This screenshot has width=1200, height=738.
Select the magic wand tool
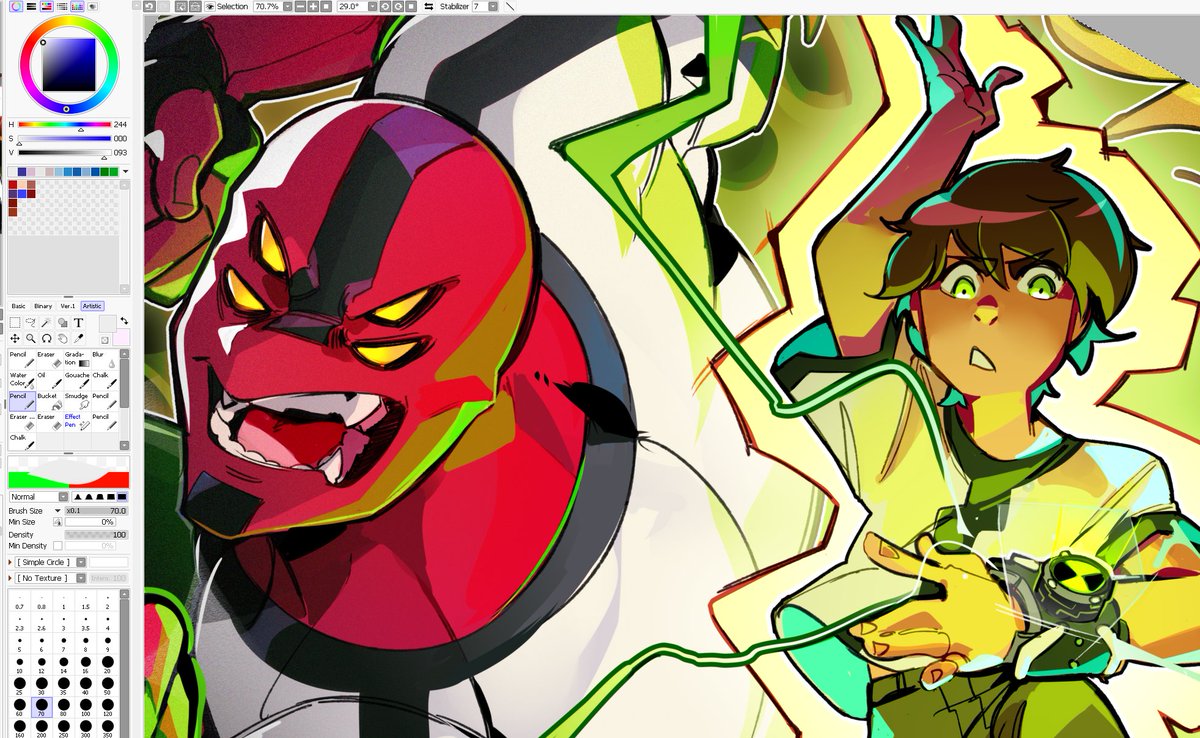pos(46,322)
